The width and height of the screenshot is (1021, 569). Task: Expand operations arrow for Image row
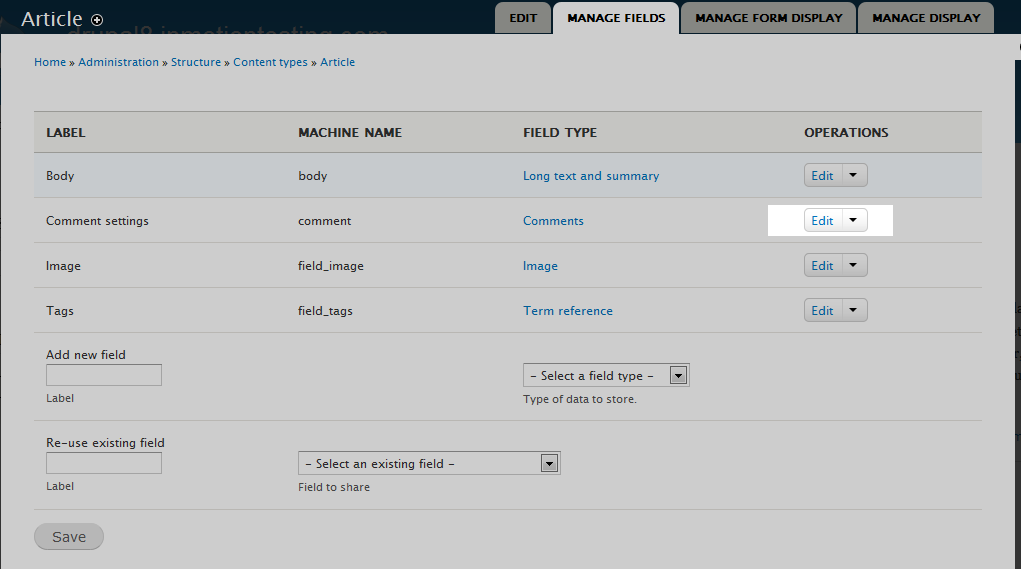point(854,265)
